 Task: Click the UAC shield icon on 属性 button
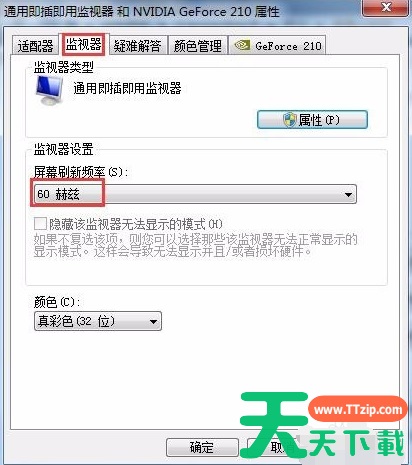click(x=289, y=120)
